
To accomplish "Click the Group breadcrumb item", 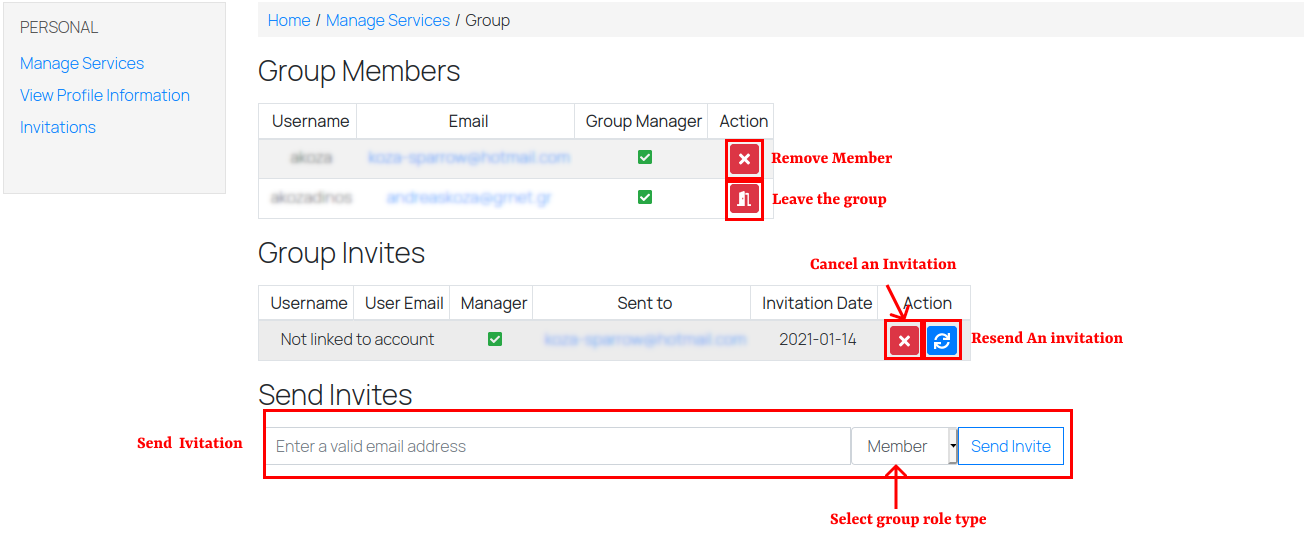I will pos(488,20).
